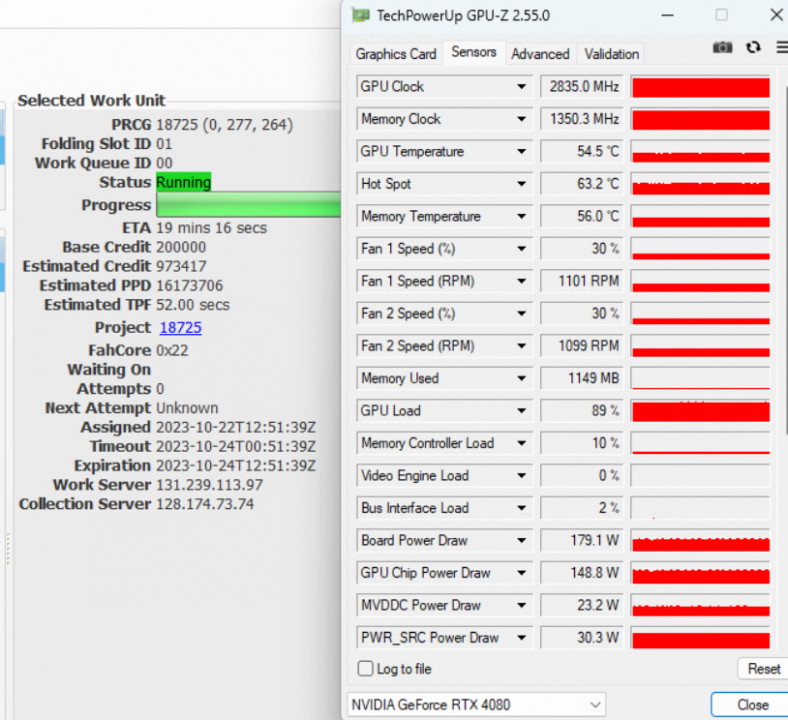788x720 pixels.
Task: Click the Board Power Draw graph
Action: (701, 541)
